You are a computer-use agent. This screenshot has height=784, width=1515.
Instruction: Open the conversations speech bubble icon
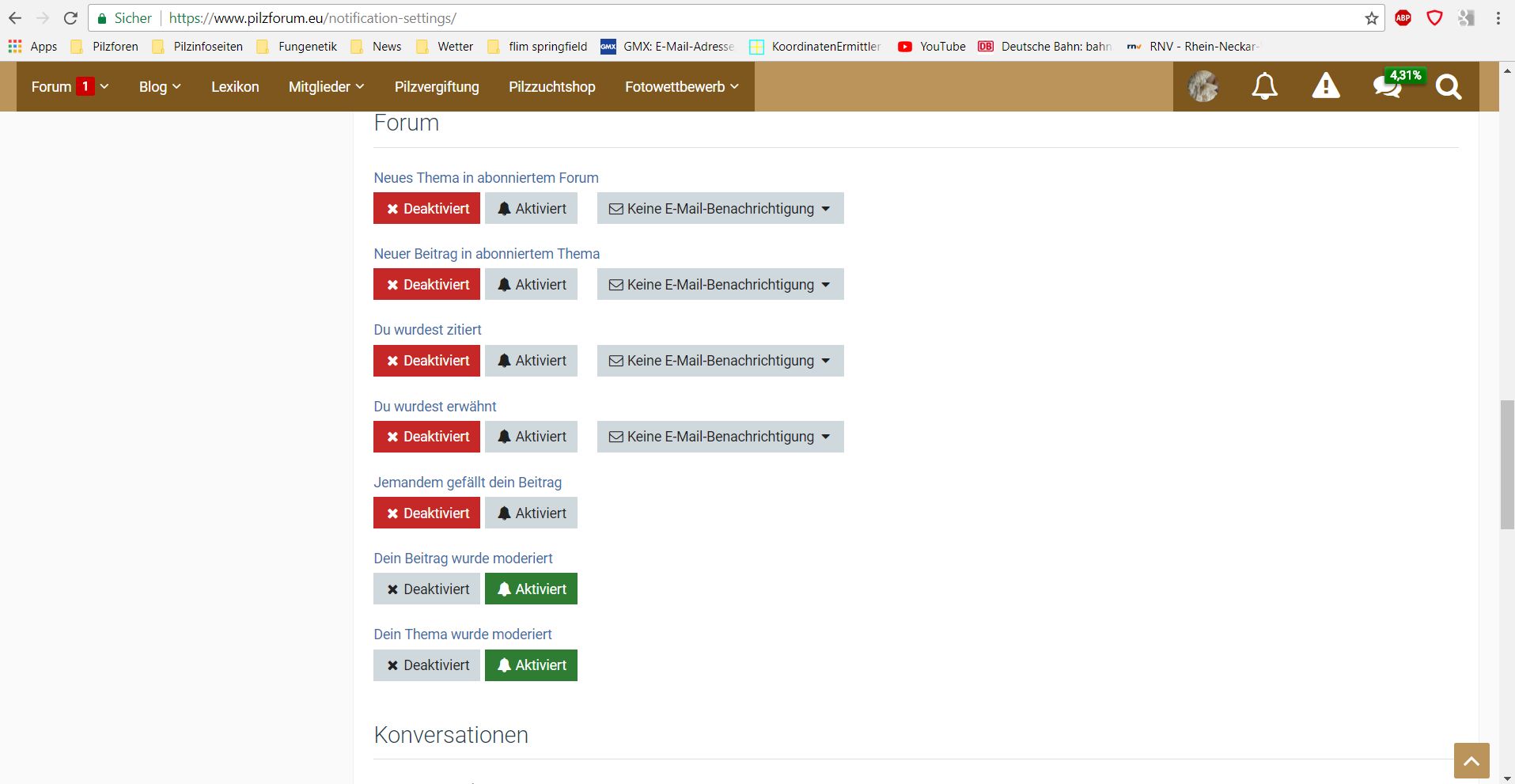click(x=1387, y=86)
